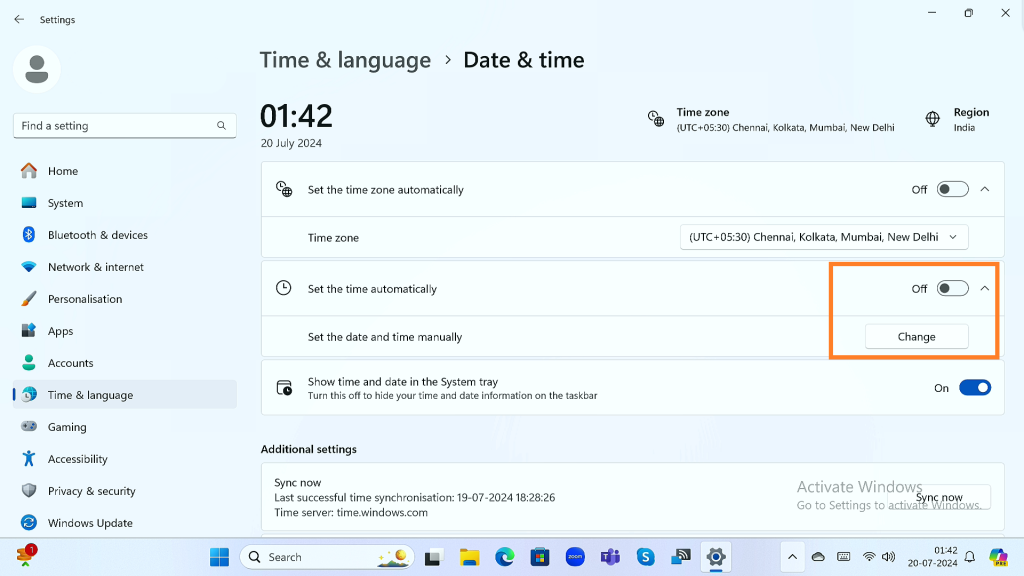
Task: Click Change to set date manually
Action: [x=916, y=337]
